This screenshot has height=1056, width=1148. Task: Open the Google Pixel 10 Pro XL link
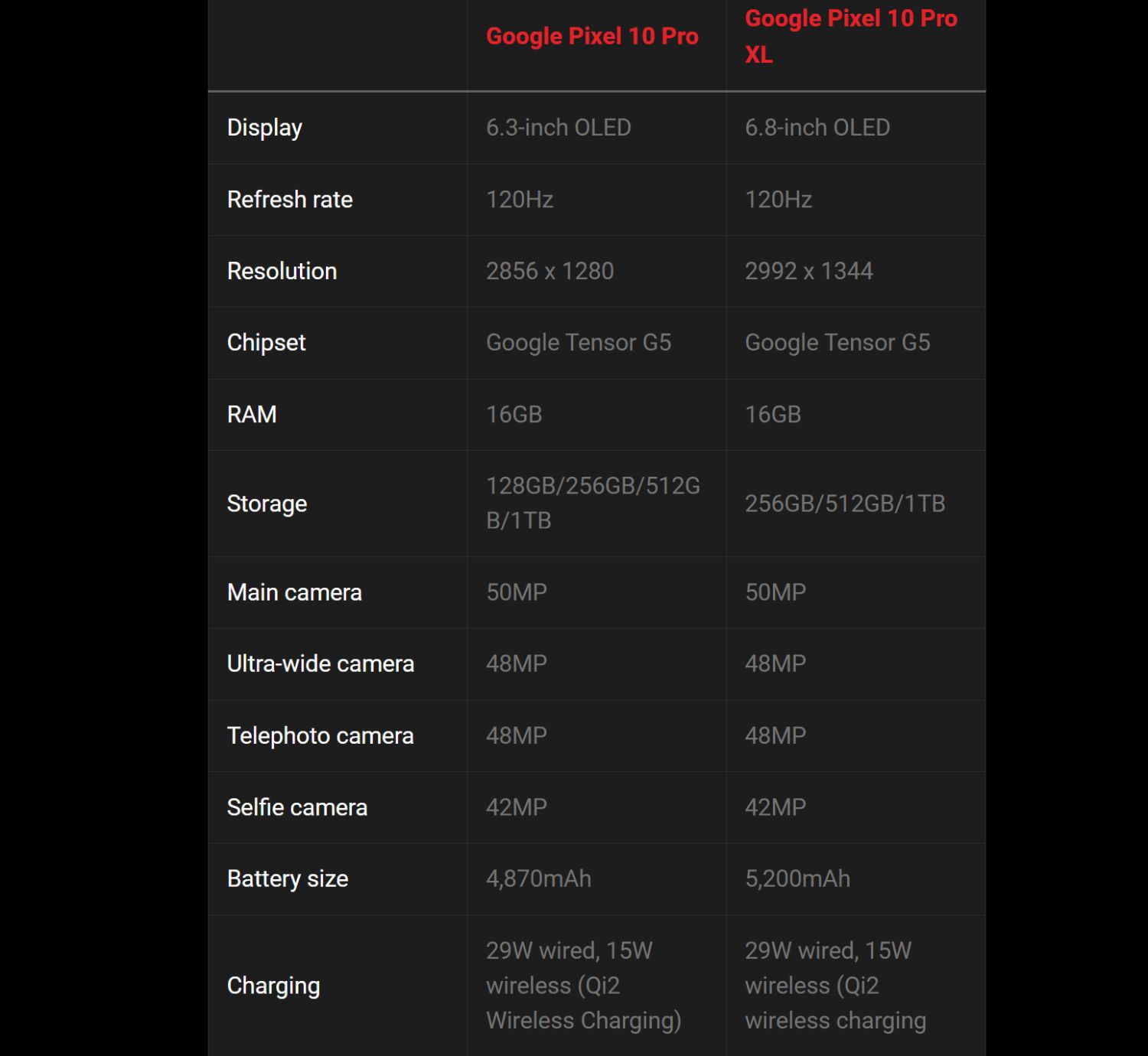(x=850, y=36)
